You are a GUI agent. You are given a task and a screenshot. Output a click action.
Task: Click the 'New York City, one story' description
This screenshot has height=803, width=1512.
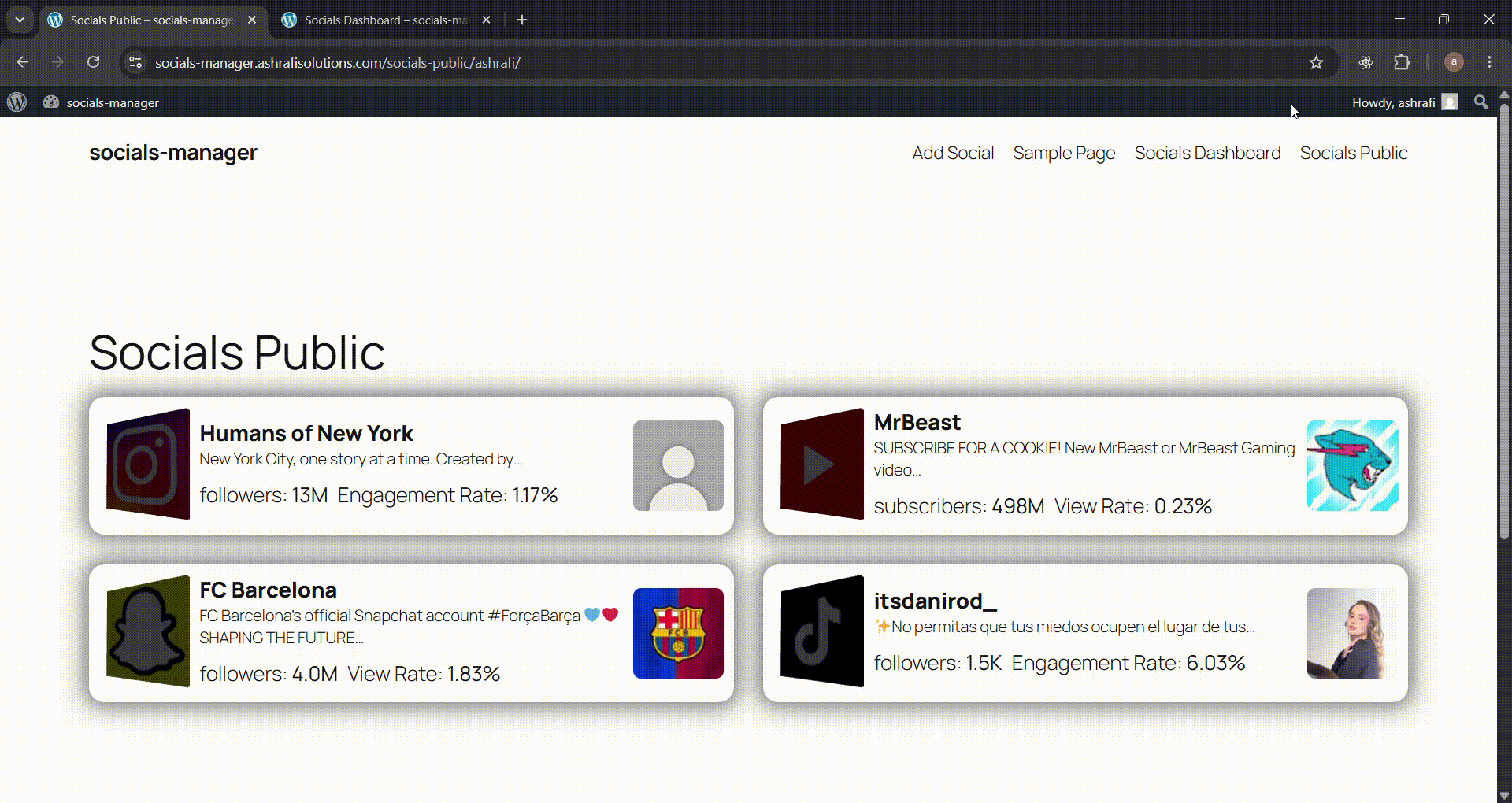(x=361, y=459)
